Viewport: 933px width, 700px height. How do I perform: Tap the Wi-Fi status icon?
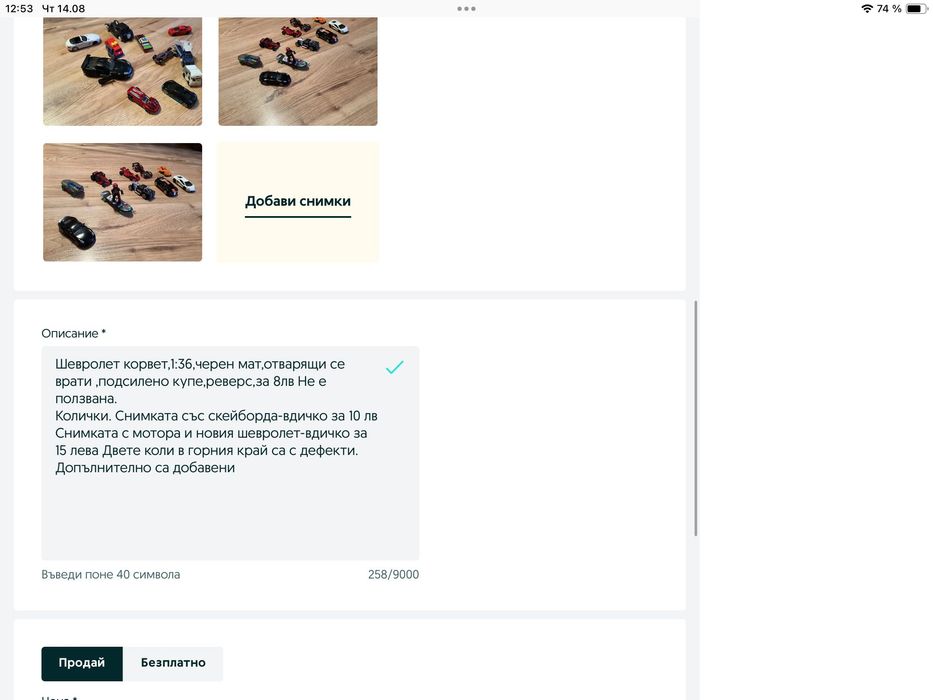pyautogui.click(x=867, y=8)
